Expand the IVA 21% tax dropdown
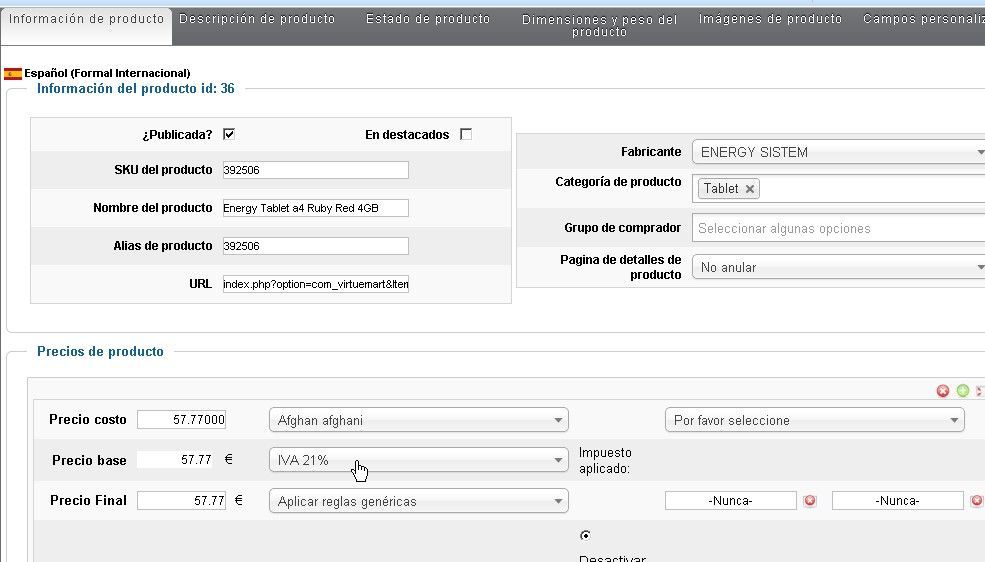Screen dimensions: 985x562 tap(418, 460)
